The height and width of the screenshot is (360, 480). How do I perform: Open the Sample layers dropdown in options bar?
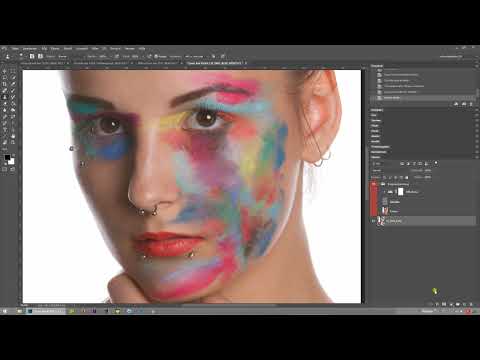coord(193,56)
